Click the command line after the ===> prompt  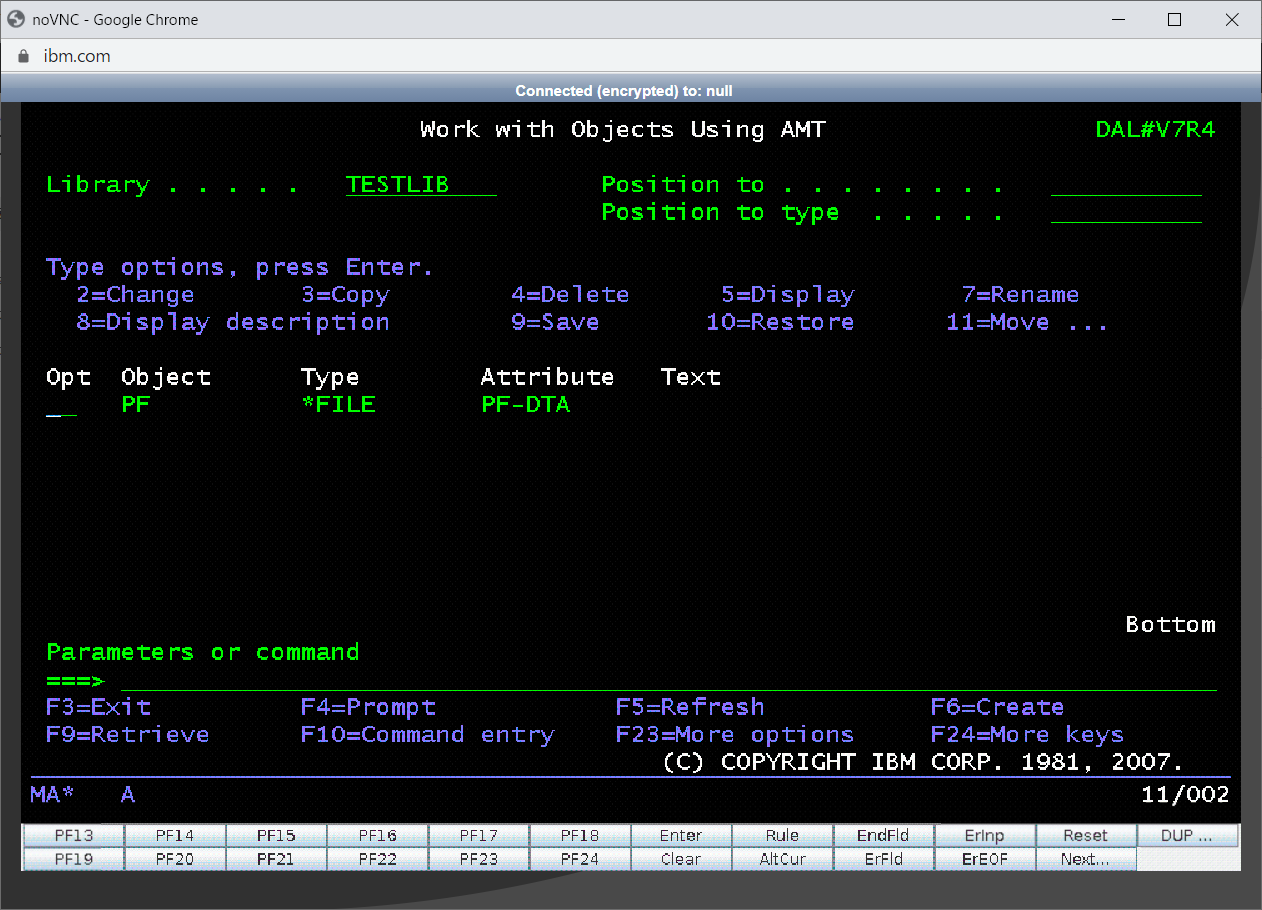pyautogui.click(x=669, y=680)
